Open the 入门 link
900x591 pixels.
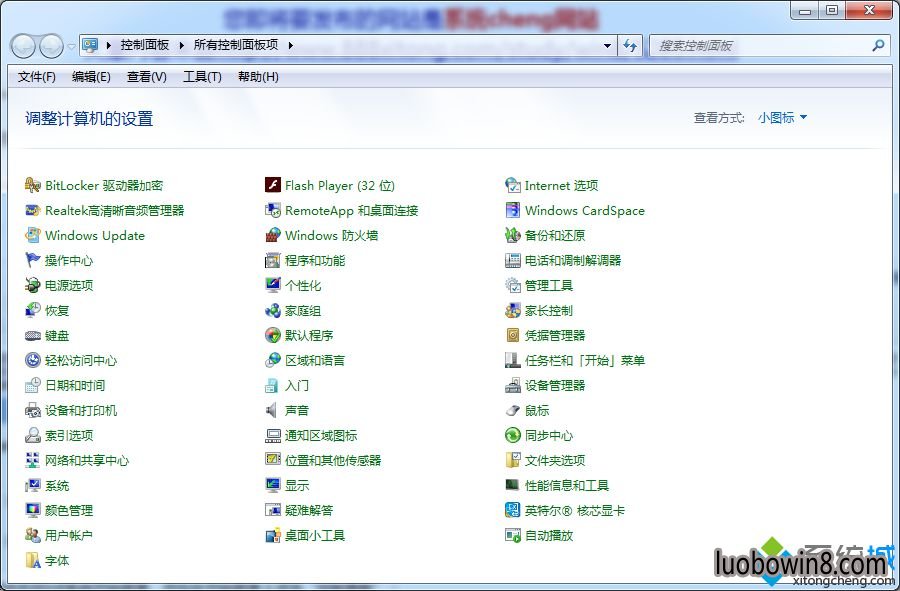297,386
